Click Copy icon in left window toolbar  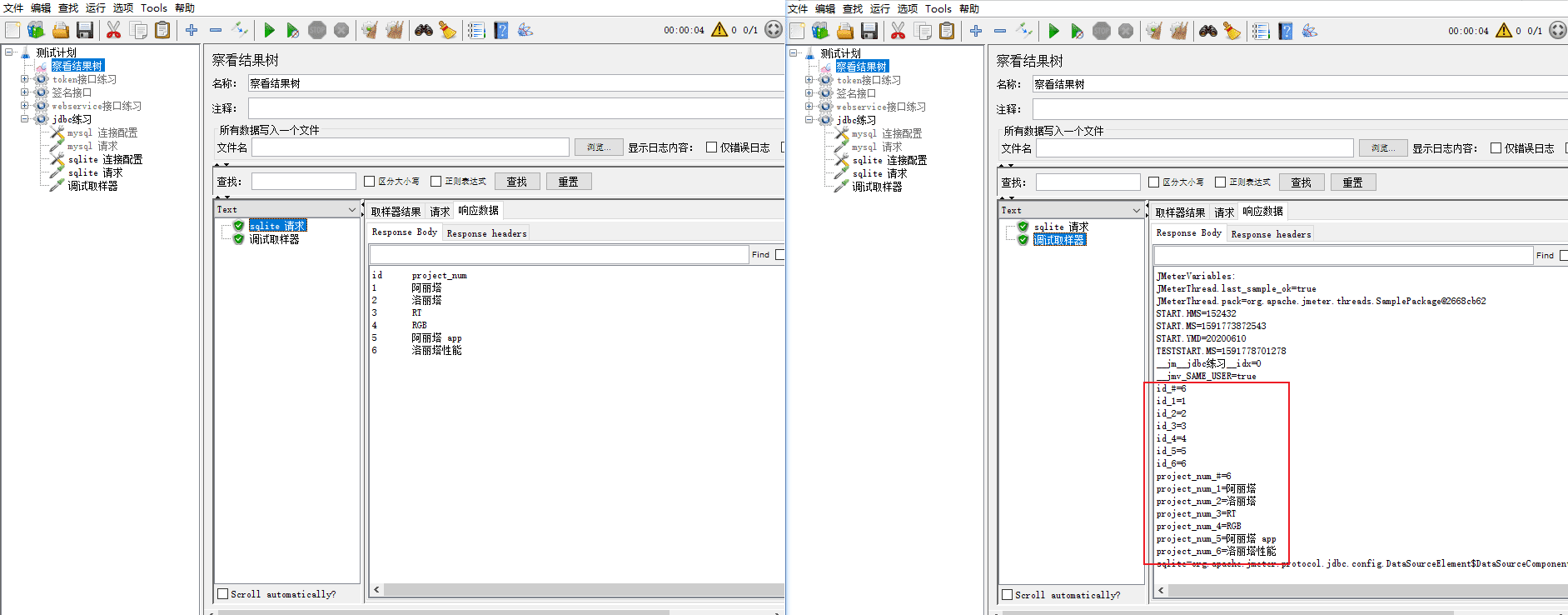139,30
